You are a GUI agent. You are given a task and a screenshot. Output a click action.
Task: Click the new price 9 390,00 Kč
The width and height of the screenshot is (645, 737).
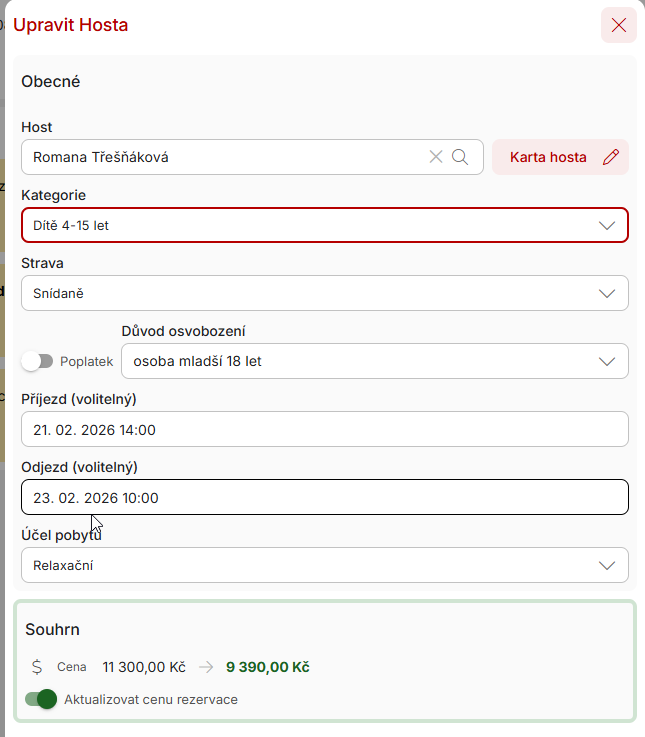tap(267, 667)
